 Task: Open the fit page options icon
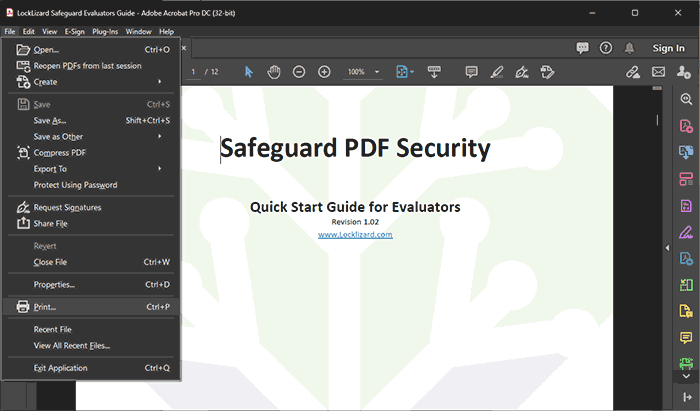[x=404, y=72]
